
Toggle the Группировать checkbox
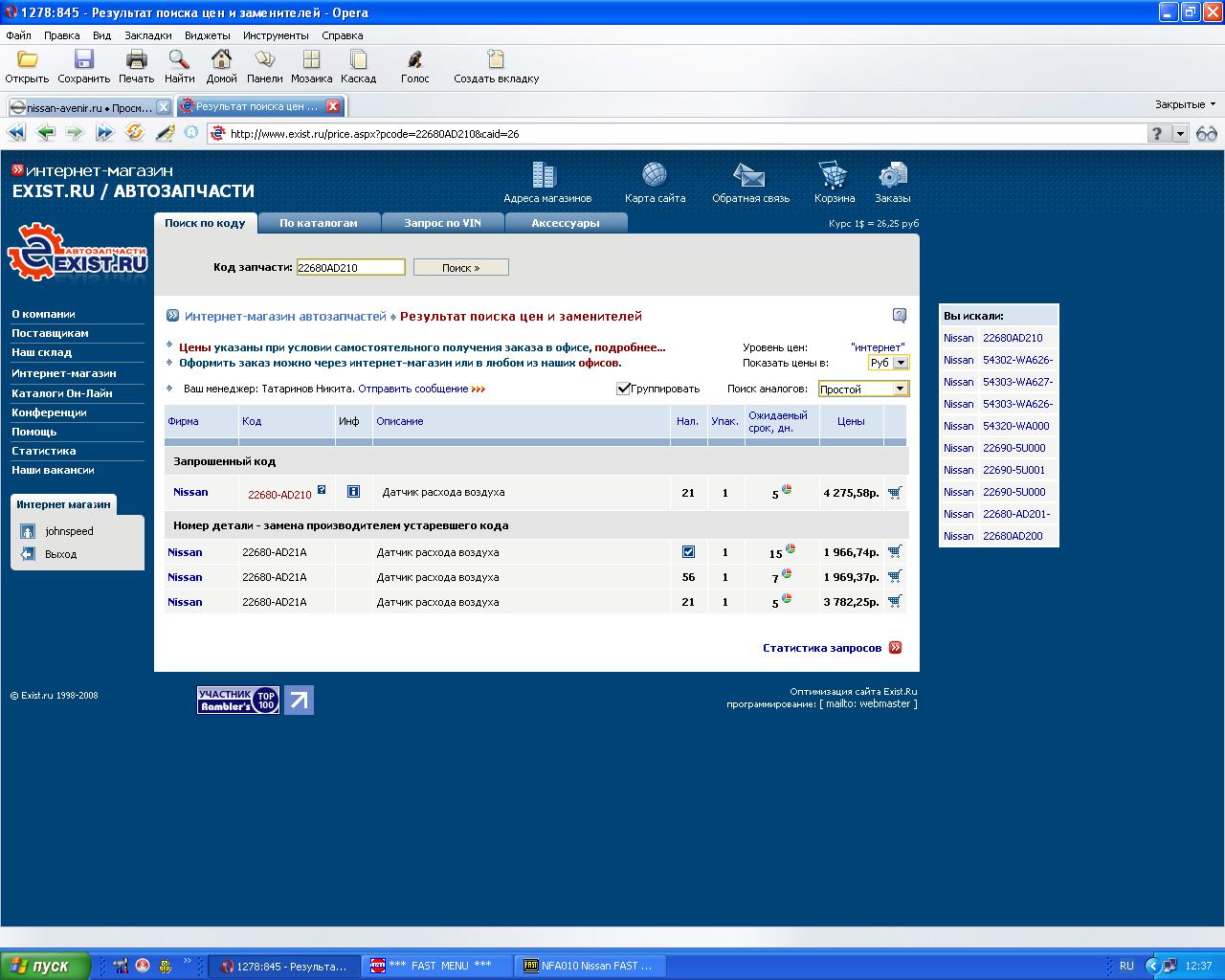pyautogui.click(x=623, y=389)
